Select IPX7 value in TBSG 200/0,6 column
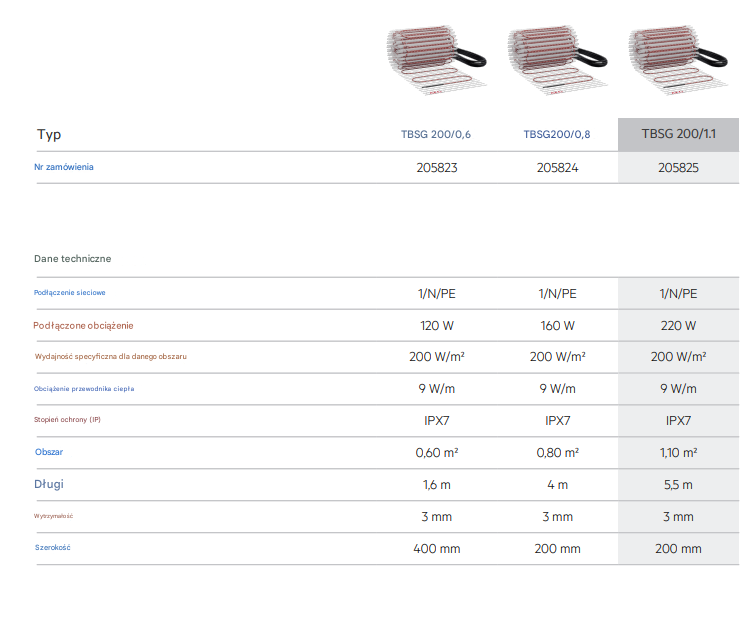This screenshot has height=623, width=751. point(437,421)
